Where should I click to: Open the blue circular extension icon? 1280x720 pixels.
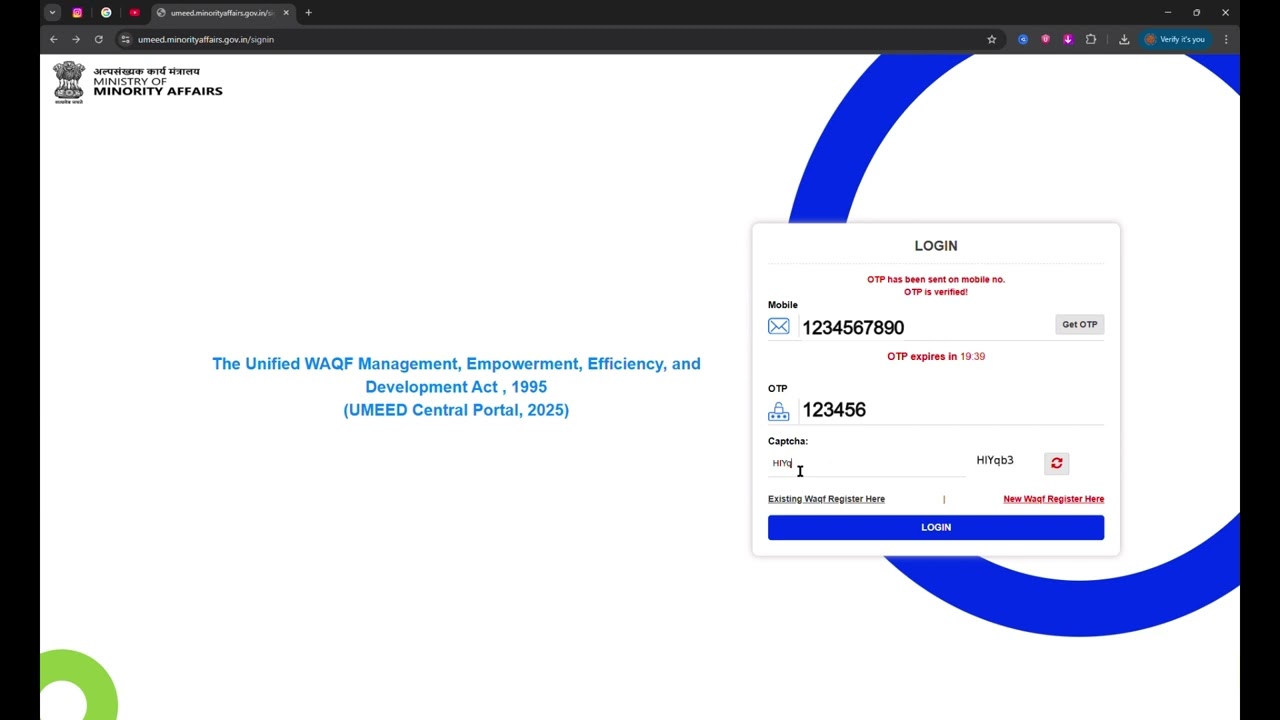pyautogui.click(x=1023, y=39)
